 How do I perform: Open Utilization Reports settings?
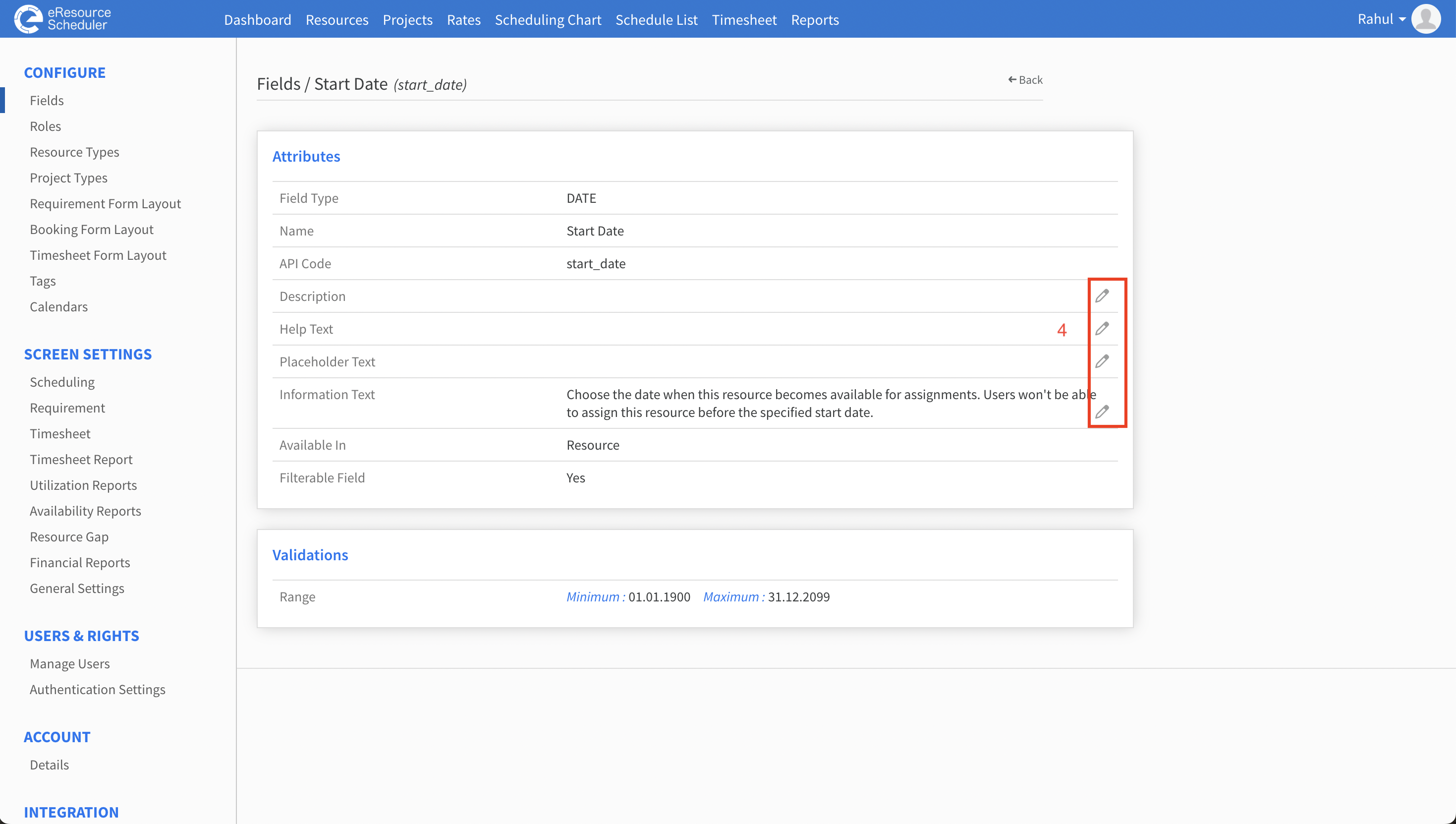pos(83,485)
